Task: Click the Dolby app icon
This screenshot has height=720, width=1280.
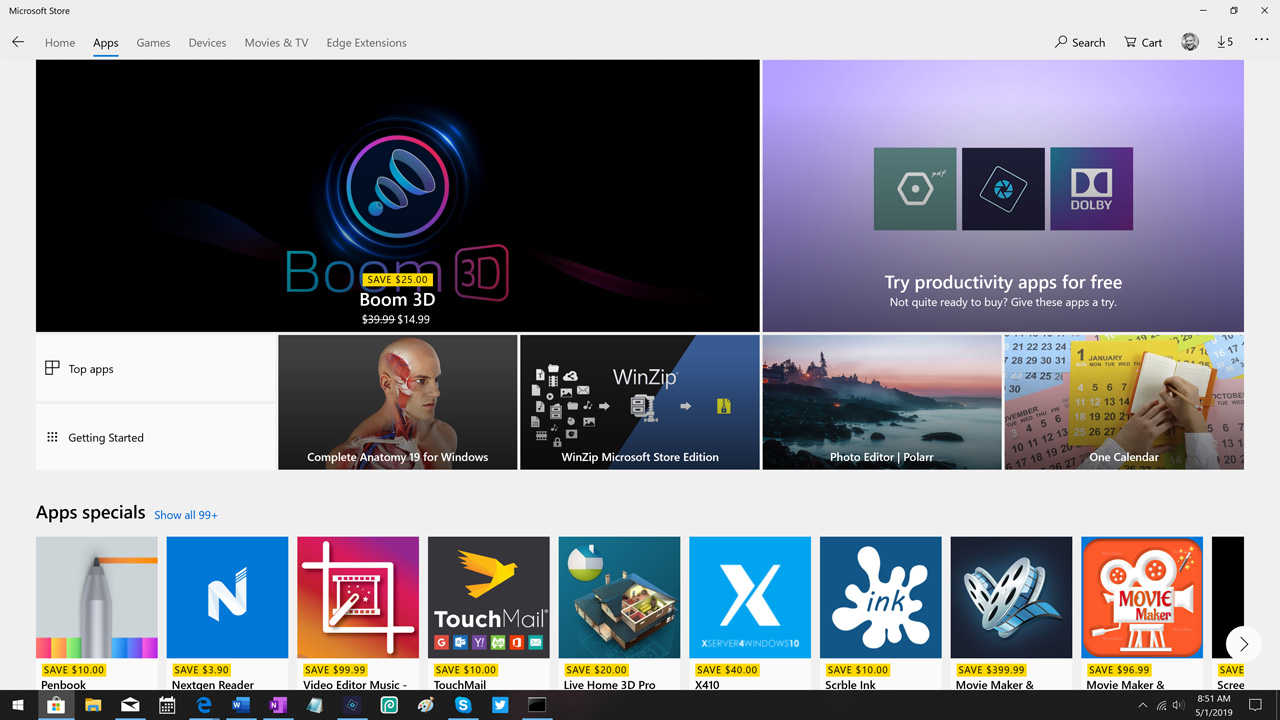Action: point(1091,189)
